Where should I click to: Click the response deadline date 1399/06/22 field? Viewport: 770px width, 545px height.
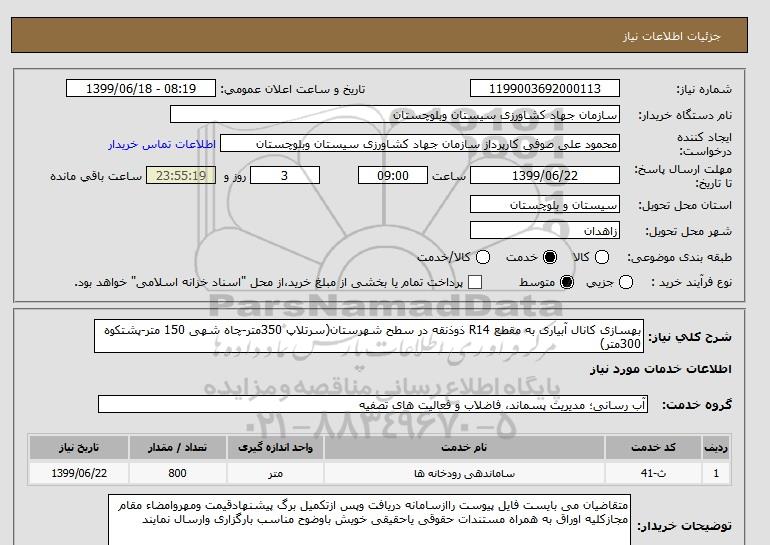coord(545,175)
